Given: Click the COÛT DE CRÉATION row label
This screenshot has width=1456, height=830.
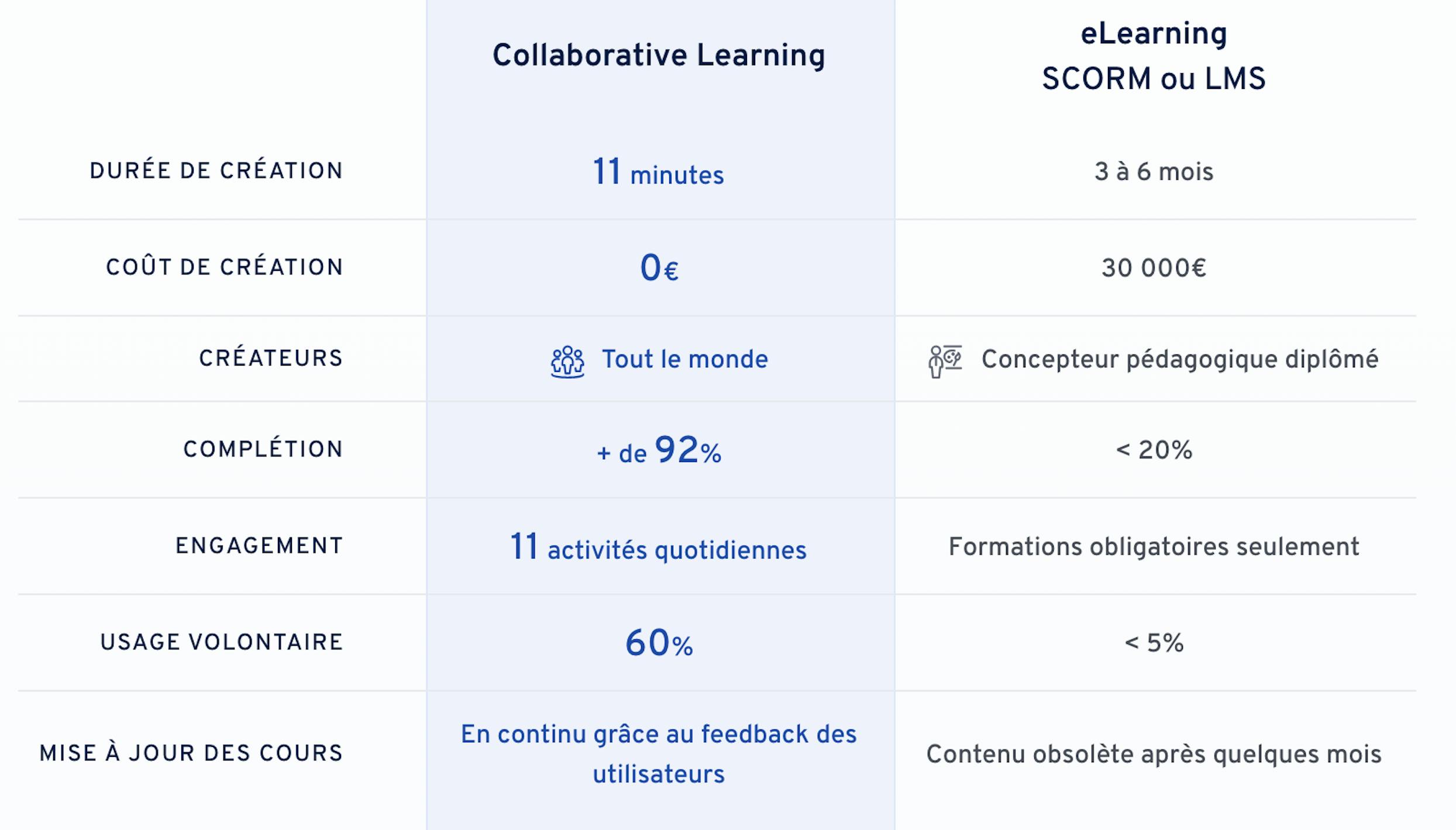Looking at the screenshot, I should pos(224,267).
